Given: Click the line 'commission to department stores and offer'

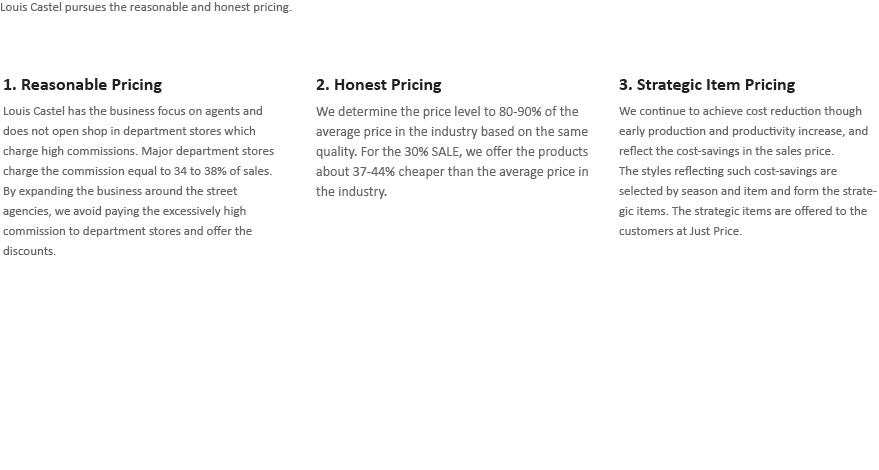Looking at the screenshot, I should (117, 231).
